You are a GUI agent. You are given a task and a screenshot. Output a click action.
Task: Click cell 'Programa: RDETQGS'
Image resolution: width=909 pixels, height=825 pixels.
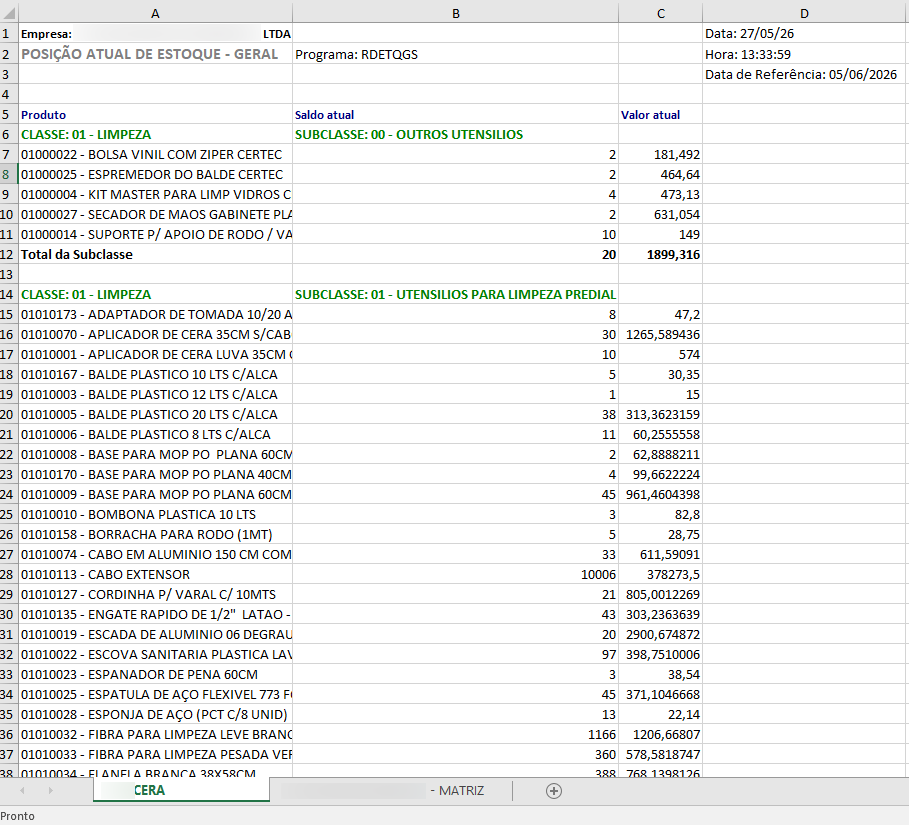(455, 54)
